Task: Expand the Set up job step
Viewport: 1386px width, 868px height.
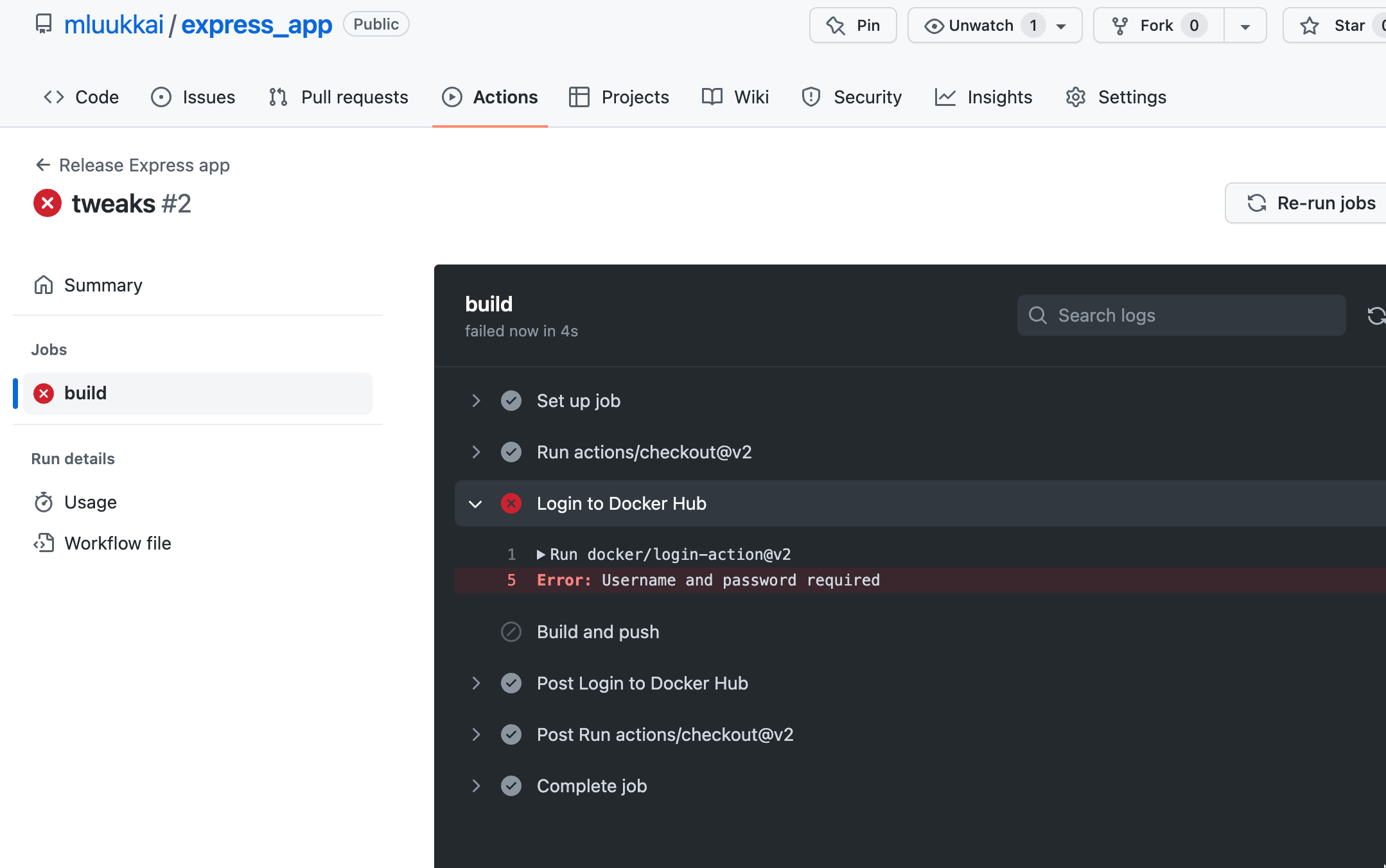Action: pyautogui.click(x=476, y=401)
